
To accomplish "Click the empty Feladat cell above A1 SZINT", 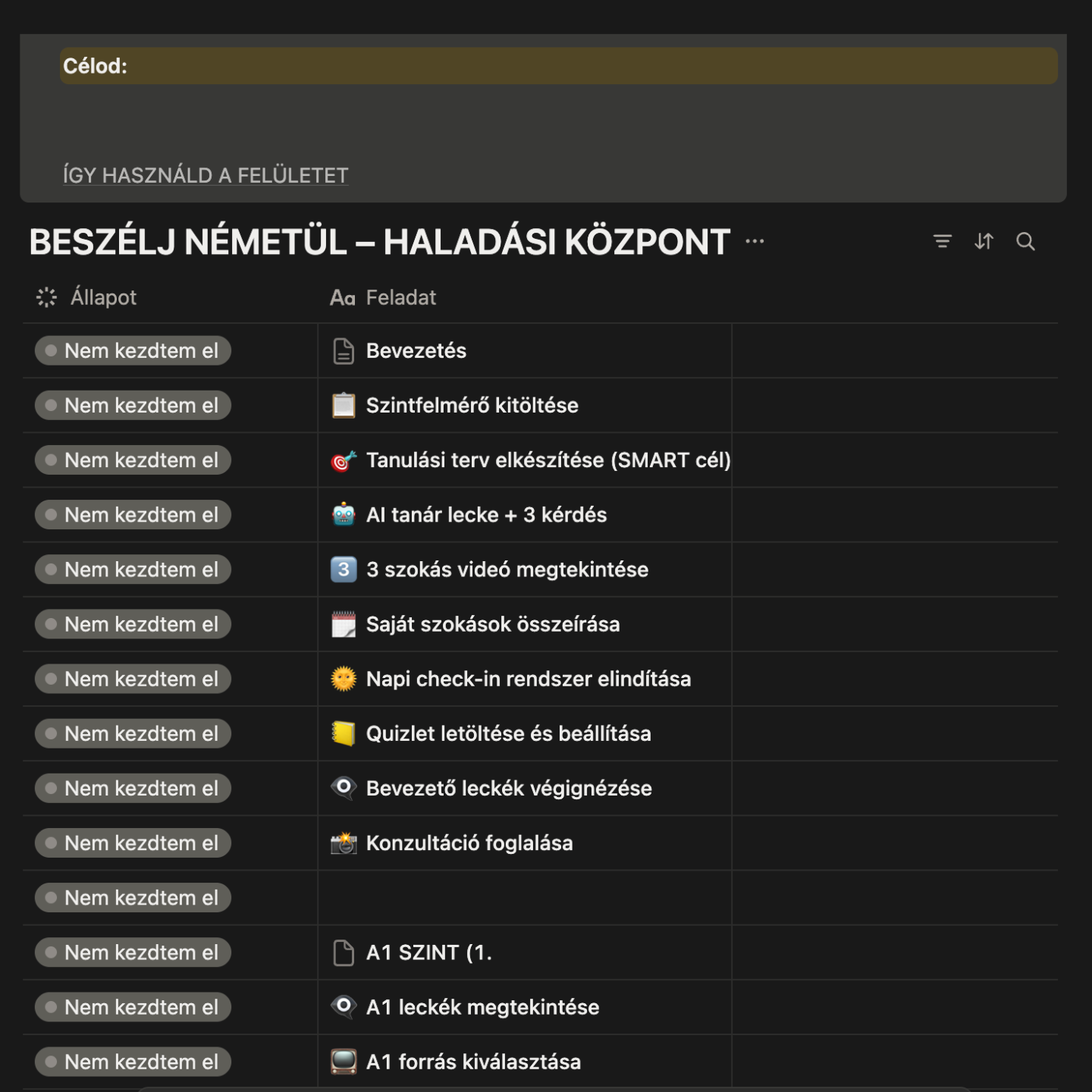I will click(x=525, y=898).
